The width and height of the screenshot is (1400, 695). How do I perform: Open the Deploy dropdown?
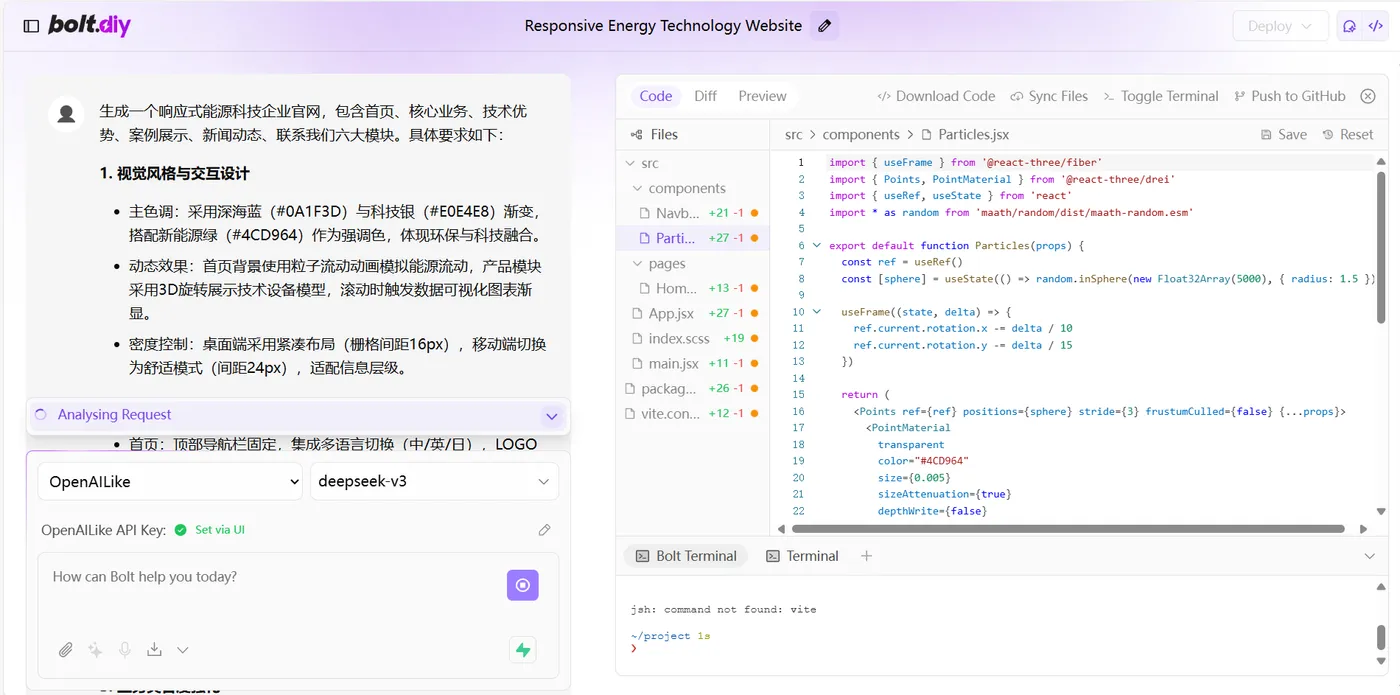click(1280, 26)
